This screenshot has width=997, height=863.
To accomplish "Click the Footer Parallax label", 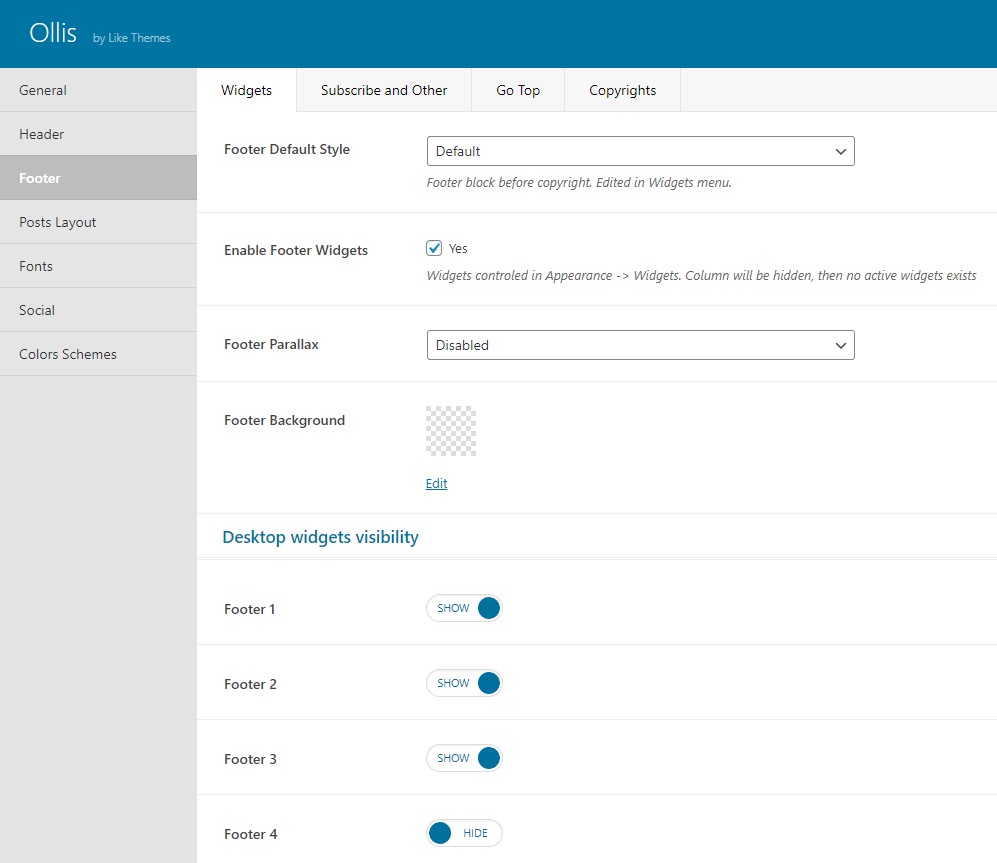I will (x=271, y=344).
